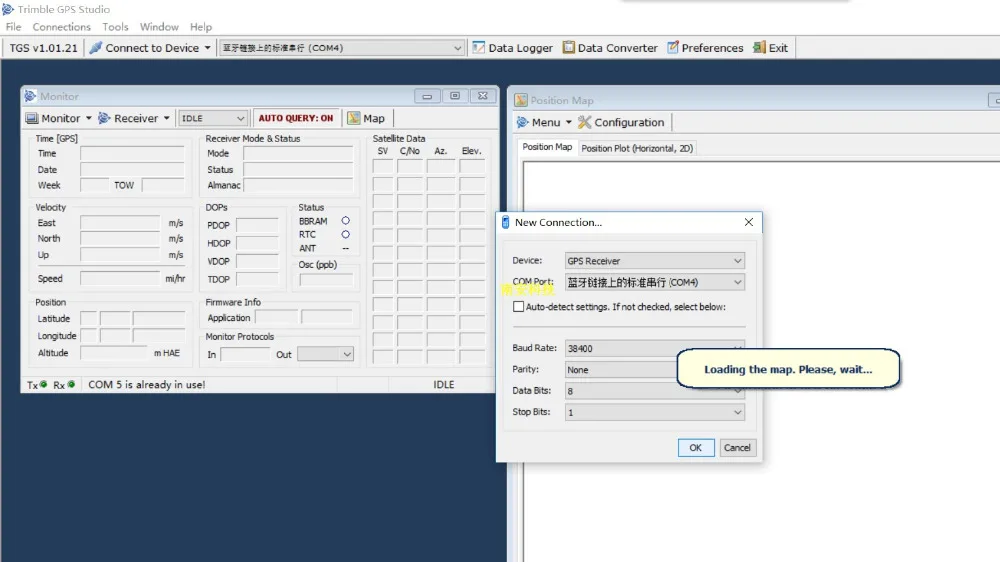1000x562 pixels.
Task: Toggle the AUTO QUERY: ON button
Action: pos(296,118)
